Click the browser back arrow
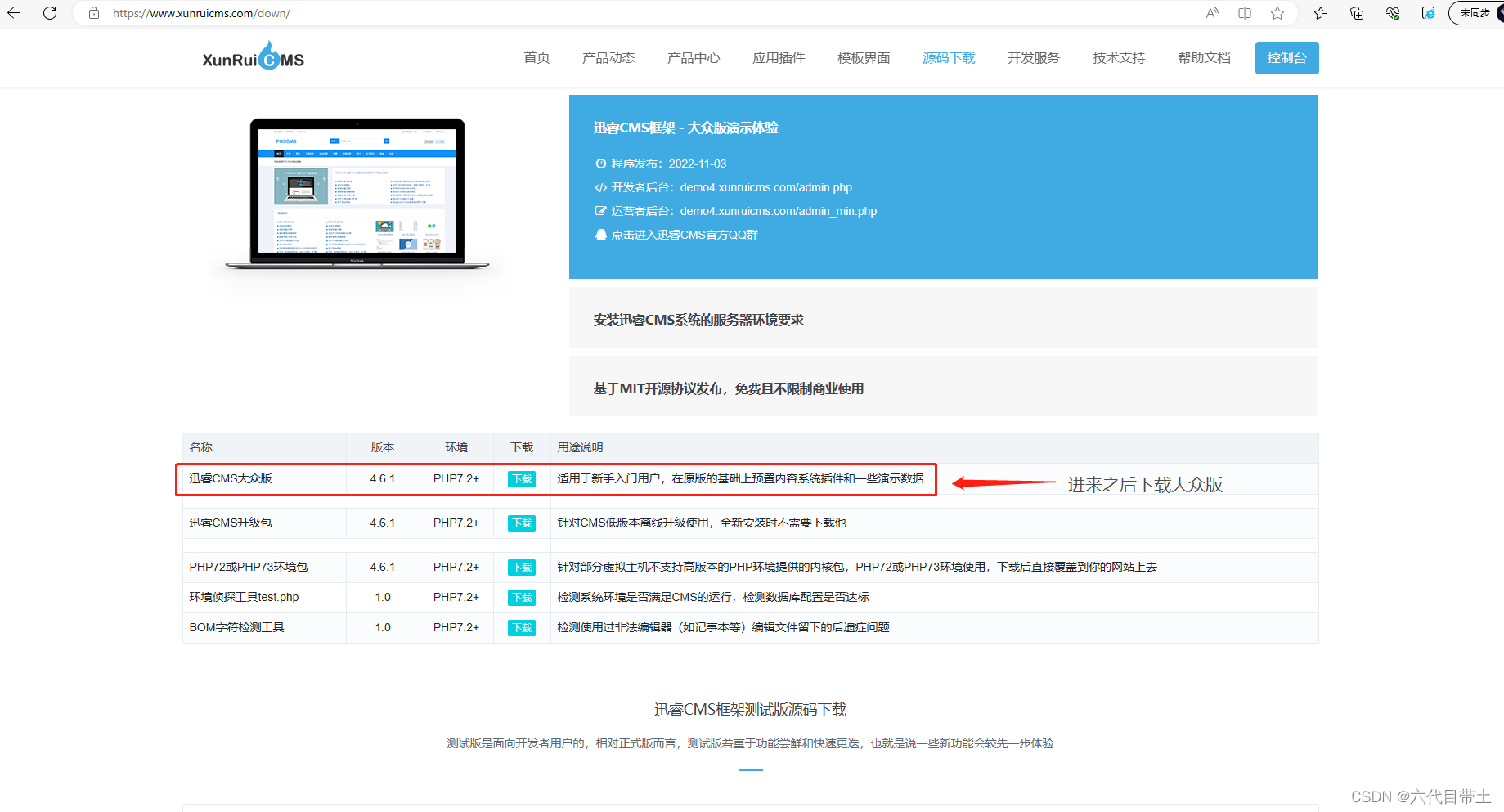Viewport: 1504px width, 812px height. (14, 13)
